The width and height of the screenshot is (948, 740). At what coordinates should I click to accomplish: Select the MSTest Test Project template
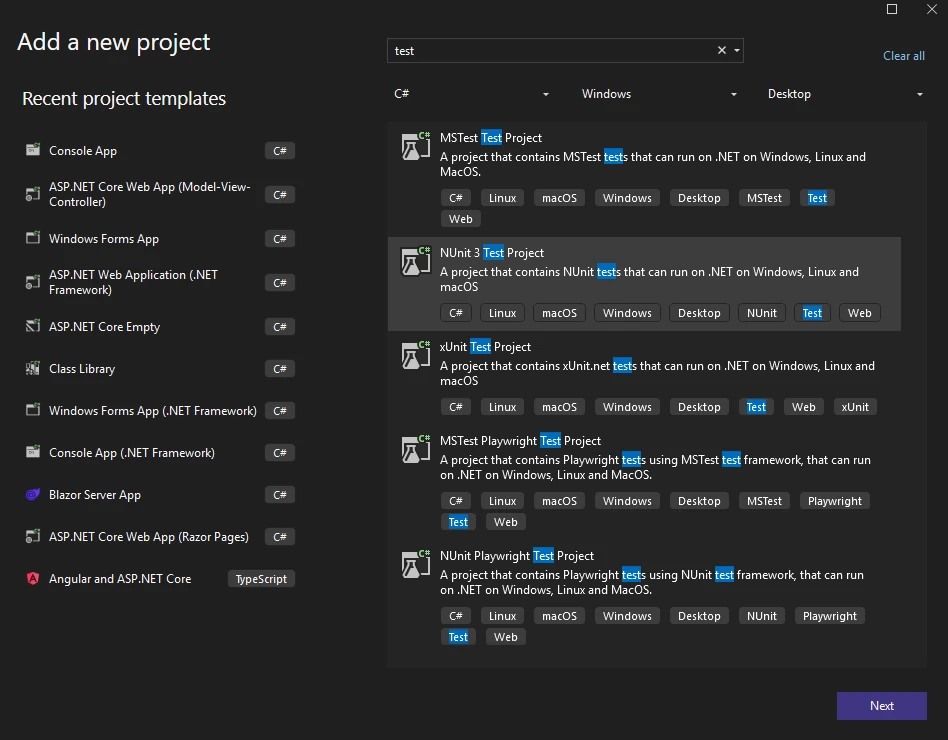644,179
